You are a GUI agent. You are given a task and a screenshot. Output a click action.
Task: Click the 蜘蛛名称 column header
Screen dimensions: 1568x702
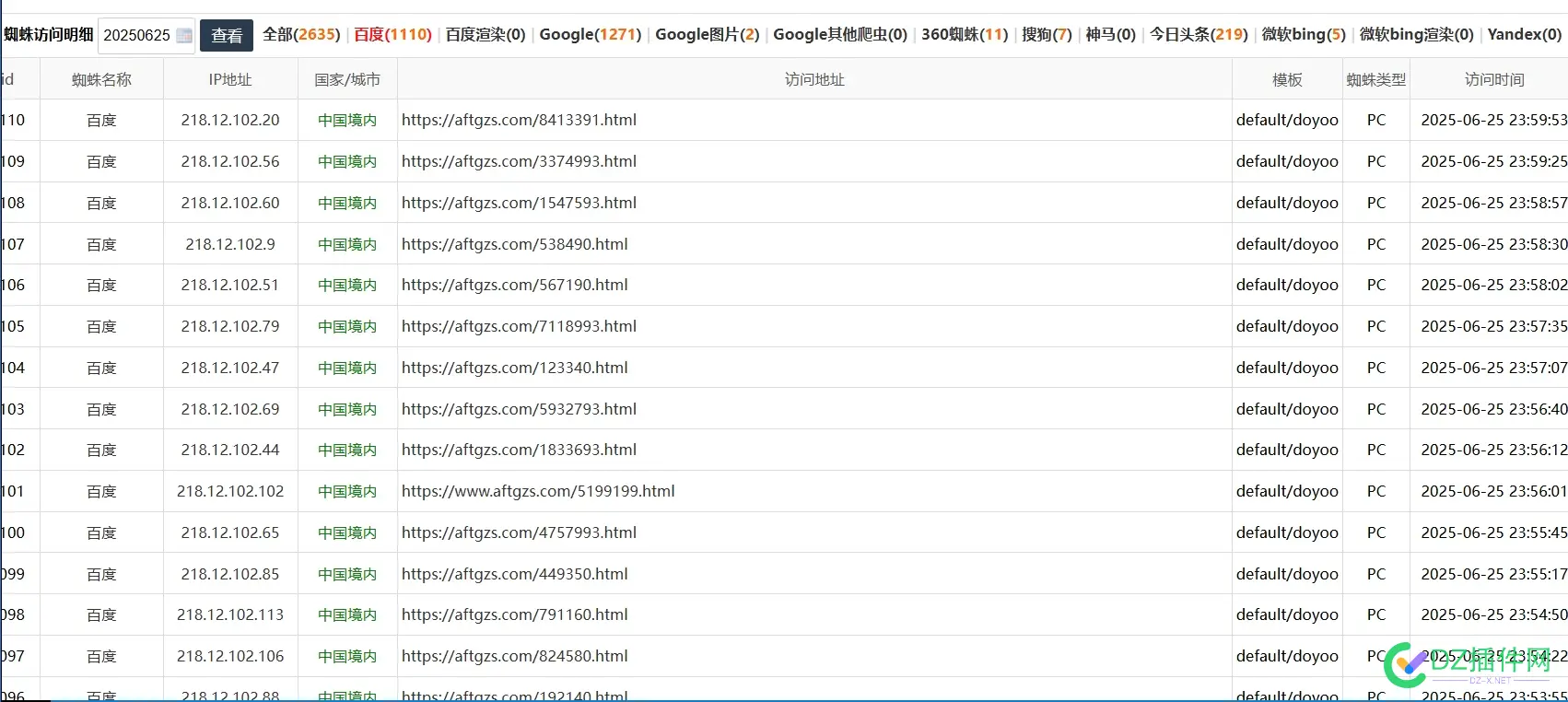click(x=101, y=80)
